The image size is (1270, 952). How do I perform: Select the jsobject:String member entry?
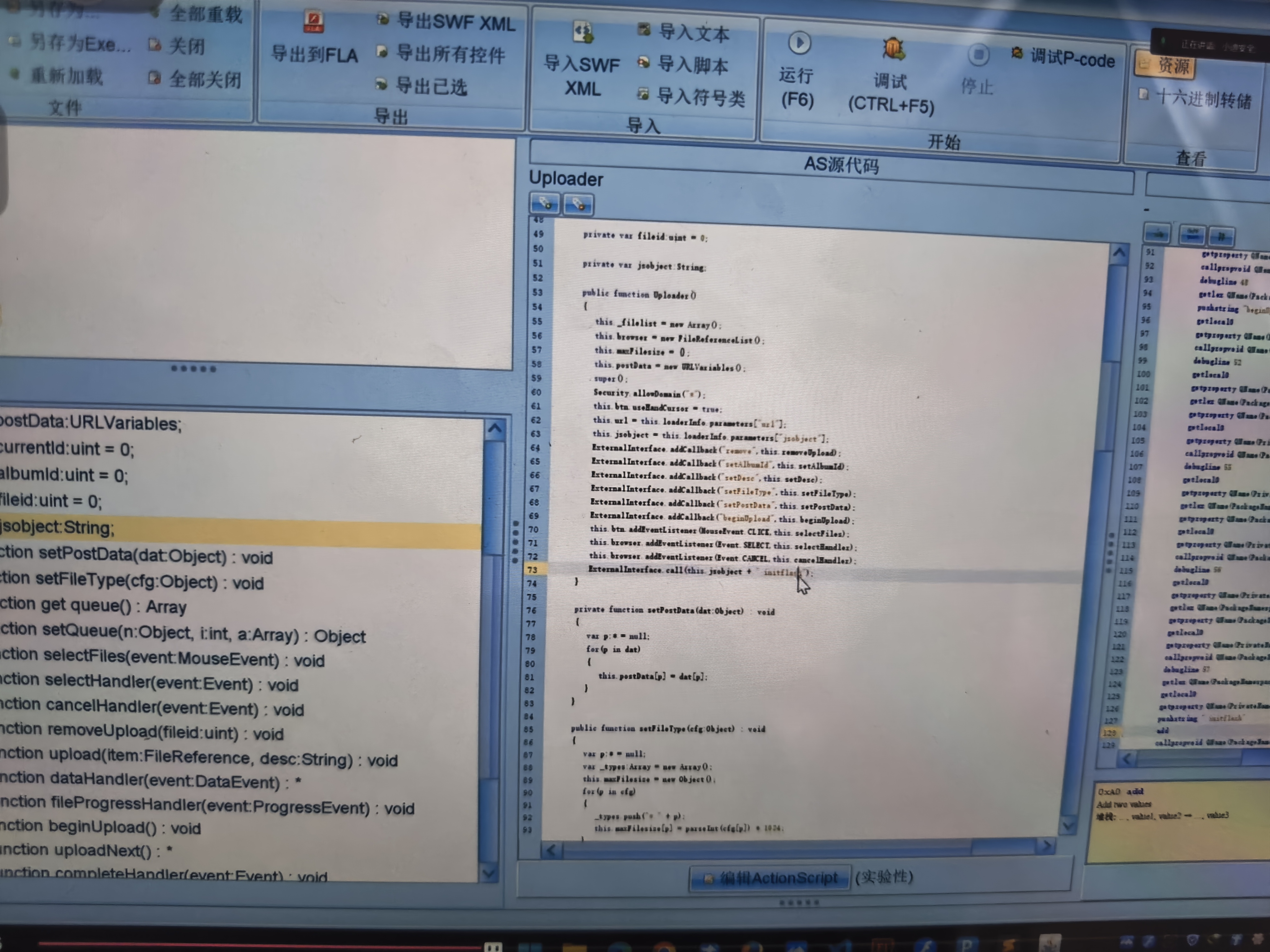click(57, 528)
